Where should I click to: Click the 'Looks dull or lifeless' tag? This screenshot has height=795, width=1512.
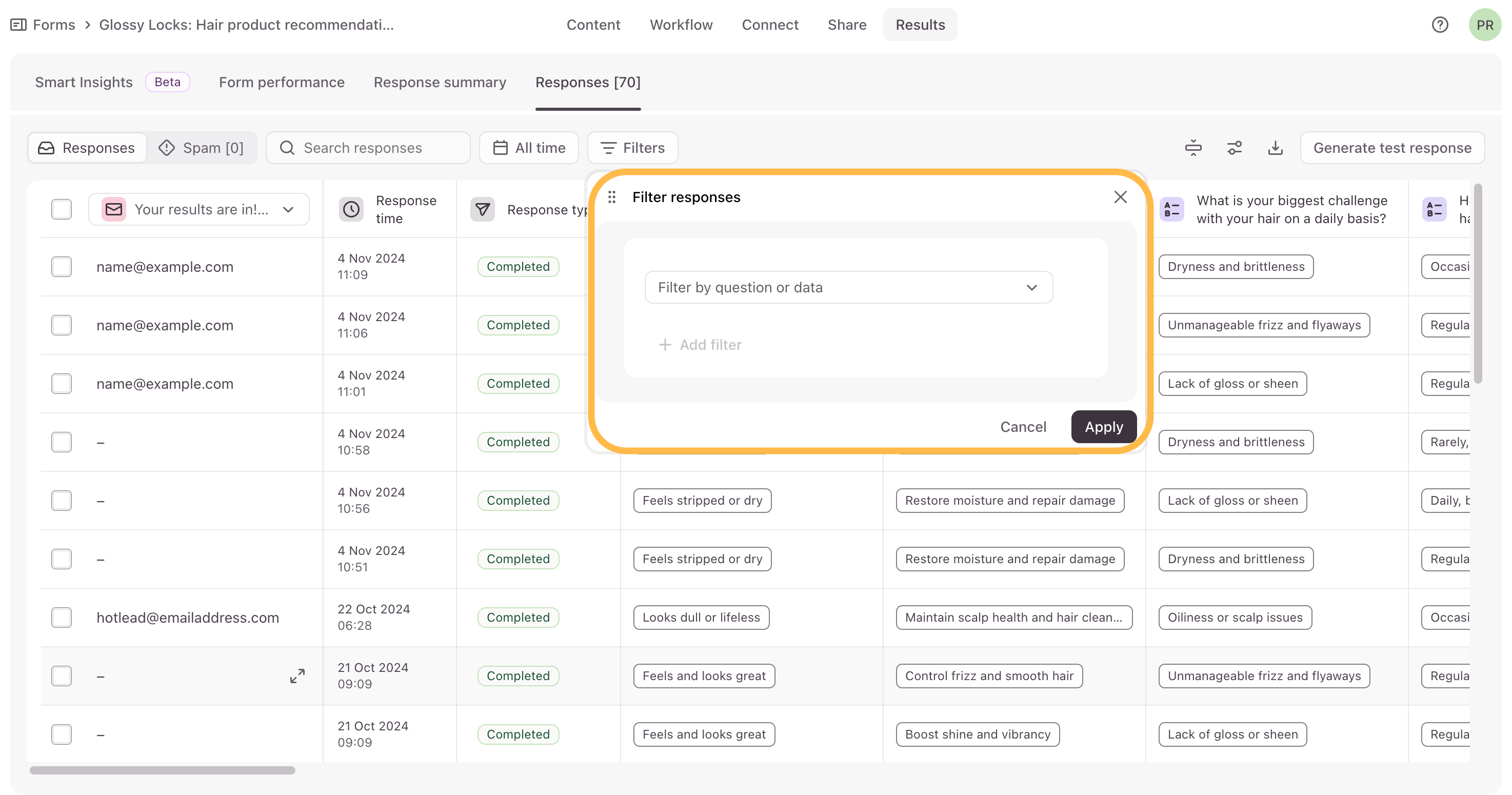tap(701, 618)
